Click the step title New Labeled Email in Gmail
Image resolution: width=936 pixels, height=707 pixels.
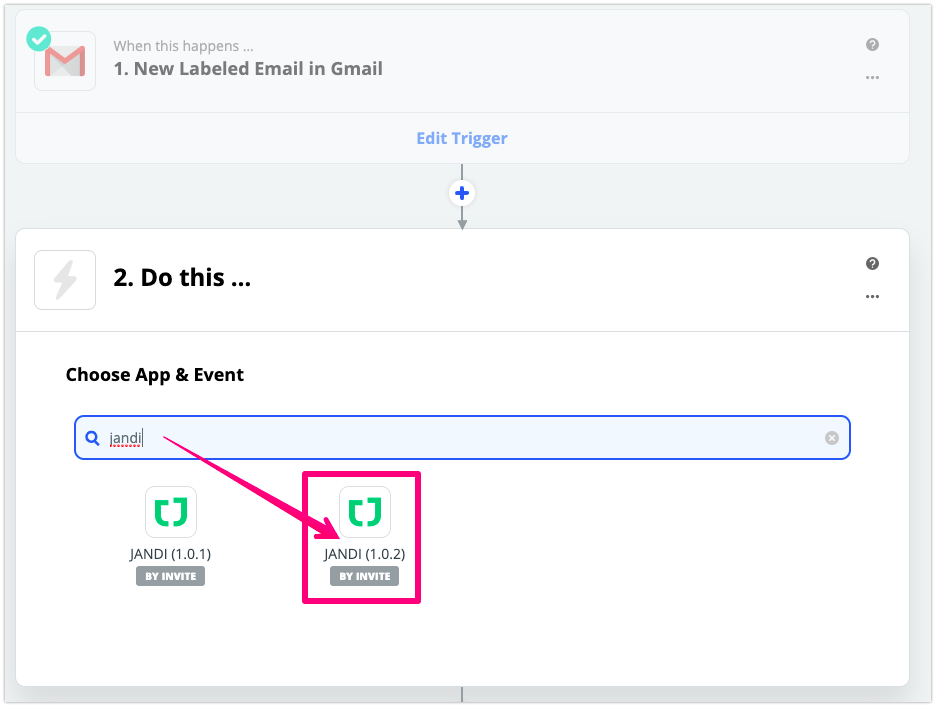248,69
